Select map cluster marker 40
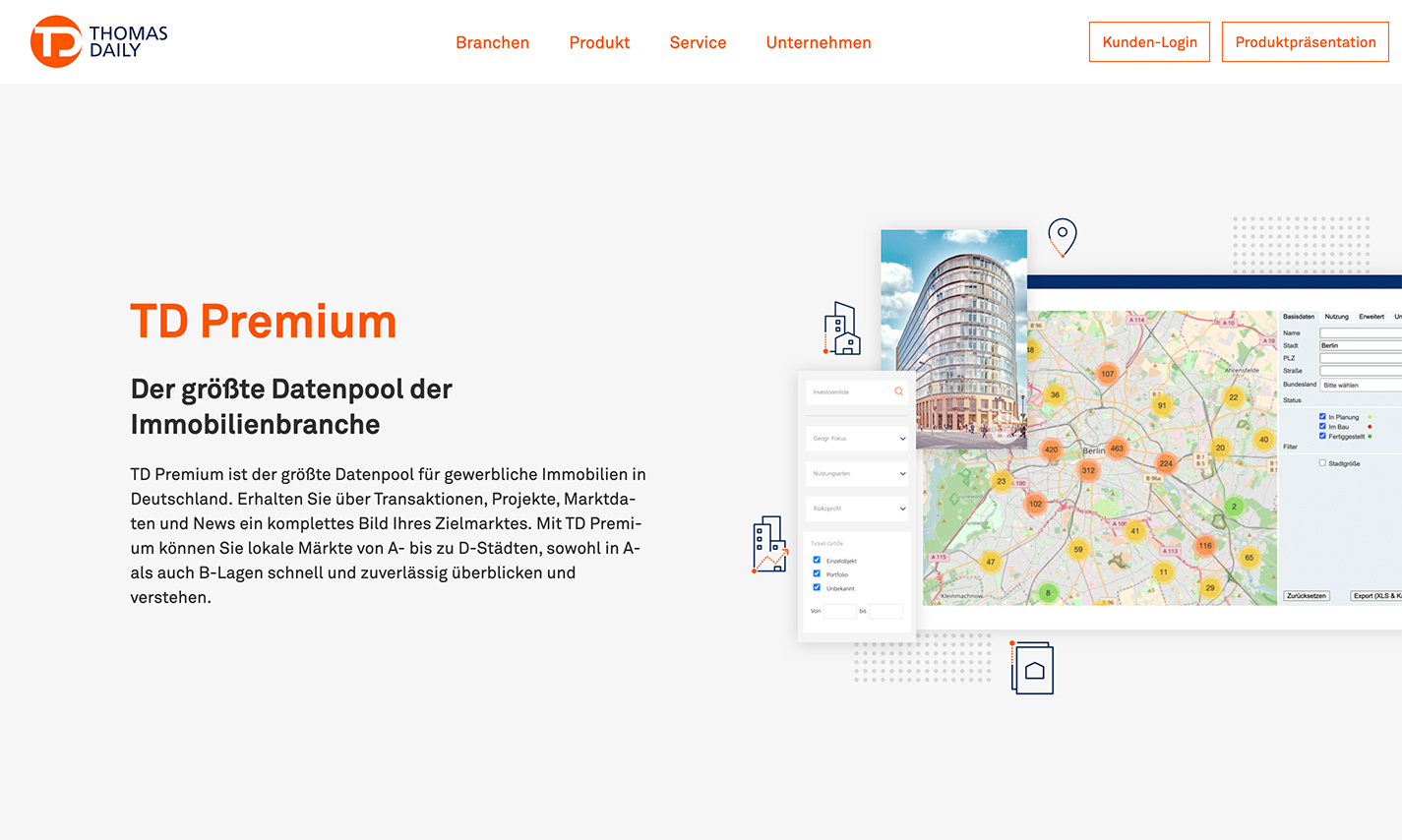This screenshot has width=1402, height=840. pos(1264,440)
